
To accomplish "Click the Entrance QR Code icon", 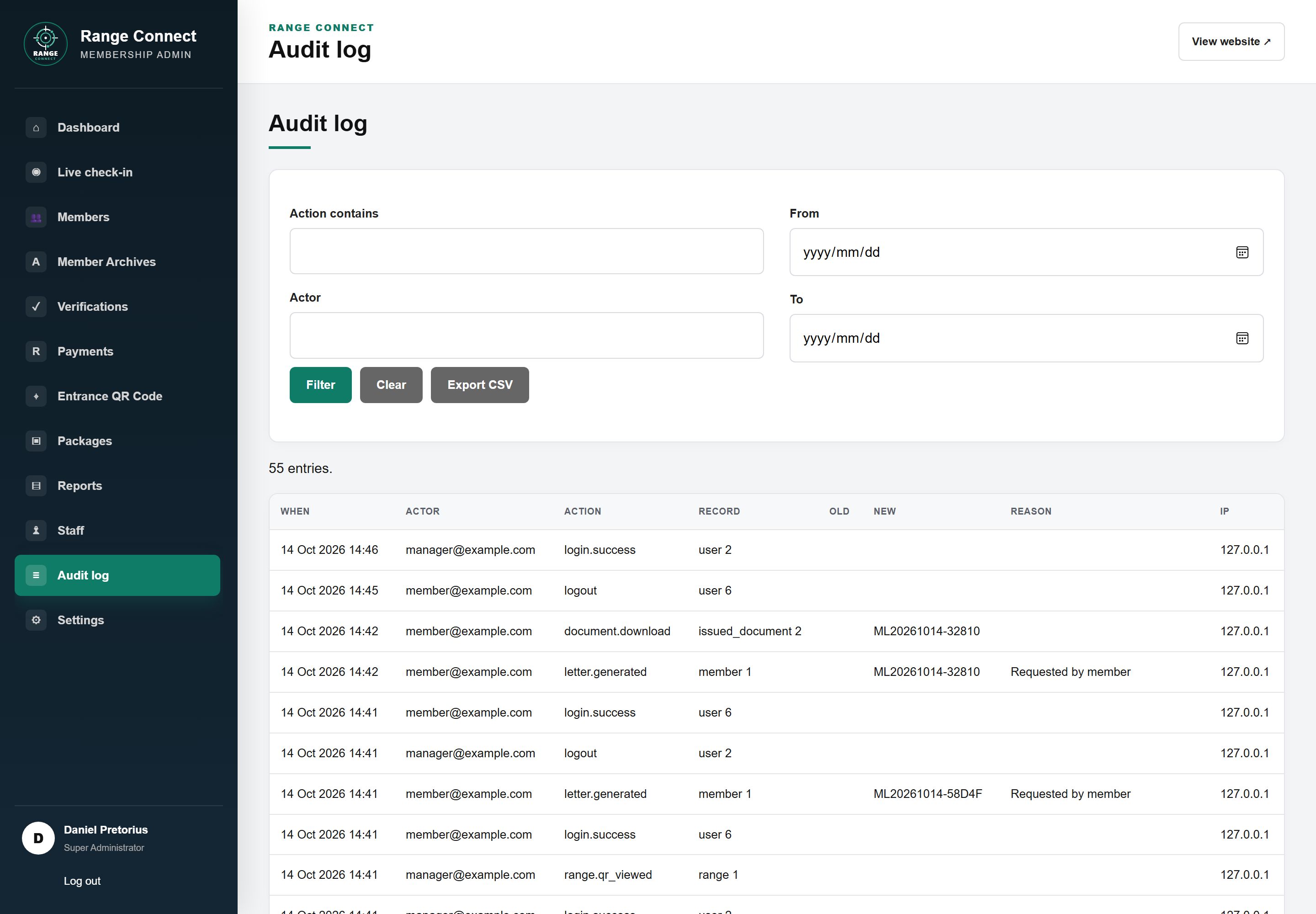I will [x=36, y=396].
